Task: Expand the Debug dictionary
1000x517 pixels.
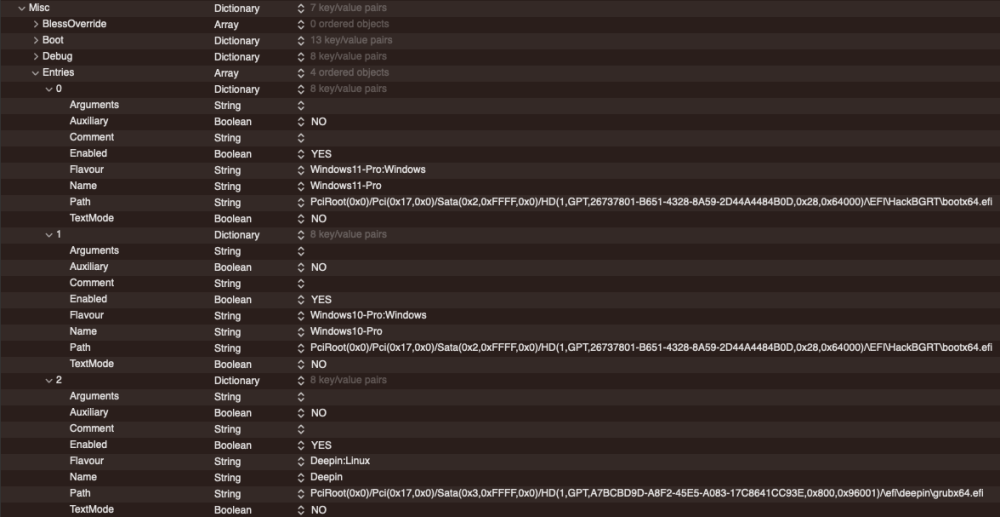Action: pos(36,57)
